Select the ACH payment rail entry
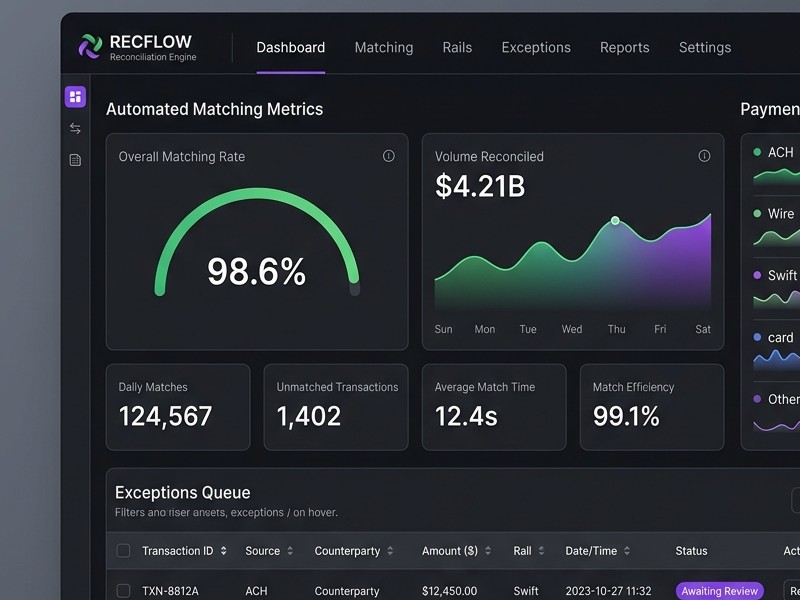The image size is (800, 600). (x=776, y=165)
